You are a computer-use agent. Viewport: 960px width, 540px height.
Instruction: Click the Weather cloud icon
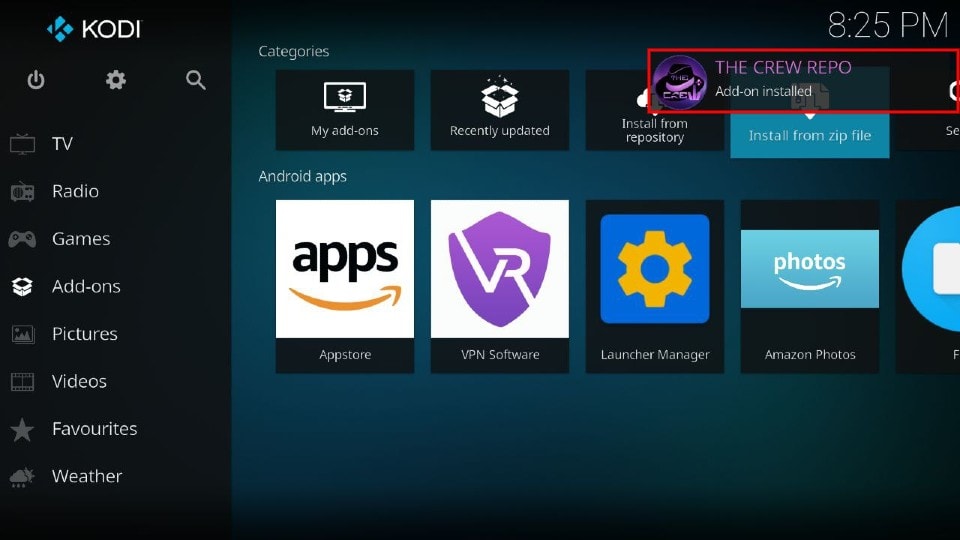pos(22,477)
